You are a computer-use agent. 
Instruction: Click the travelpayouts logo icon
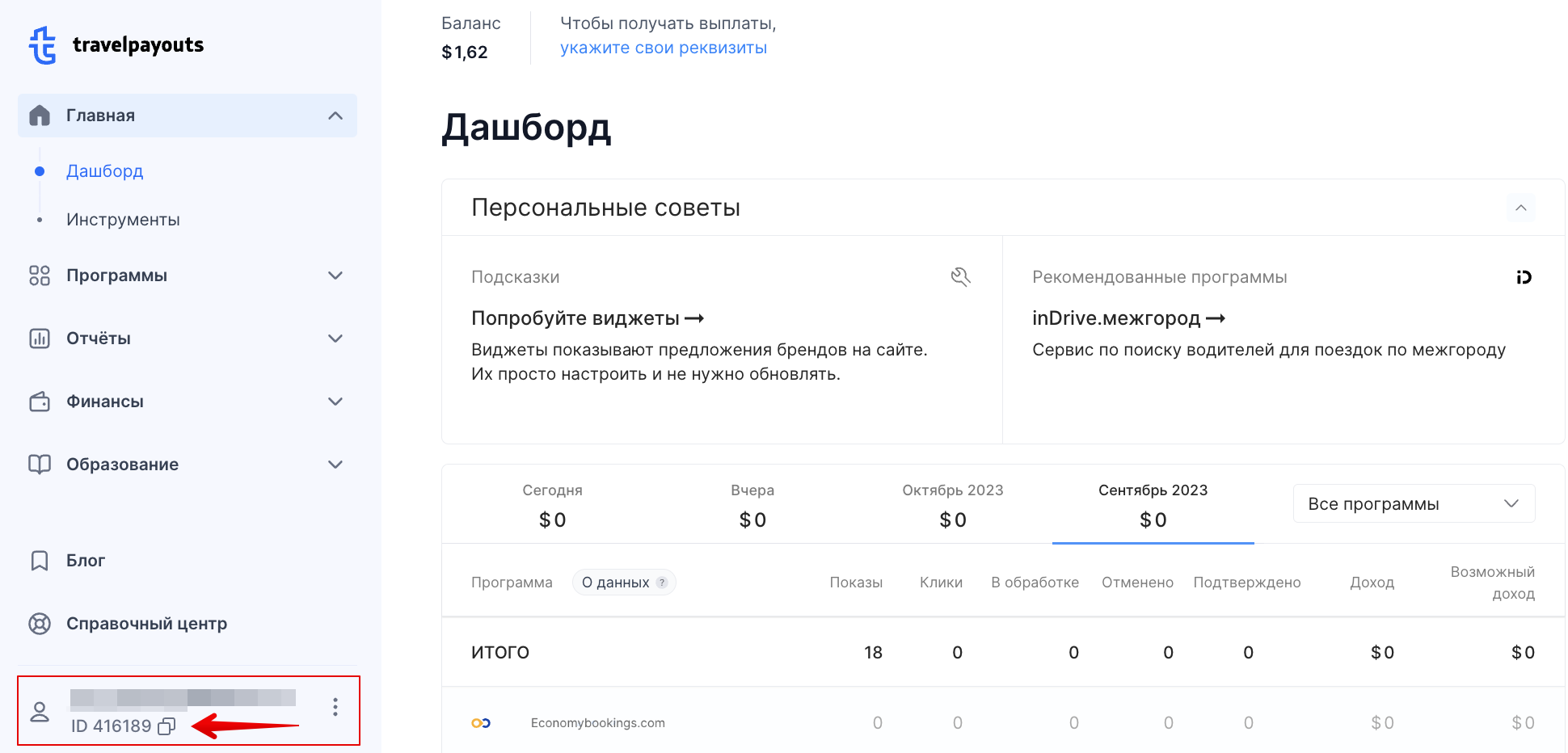(43, 45)
